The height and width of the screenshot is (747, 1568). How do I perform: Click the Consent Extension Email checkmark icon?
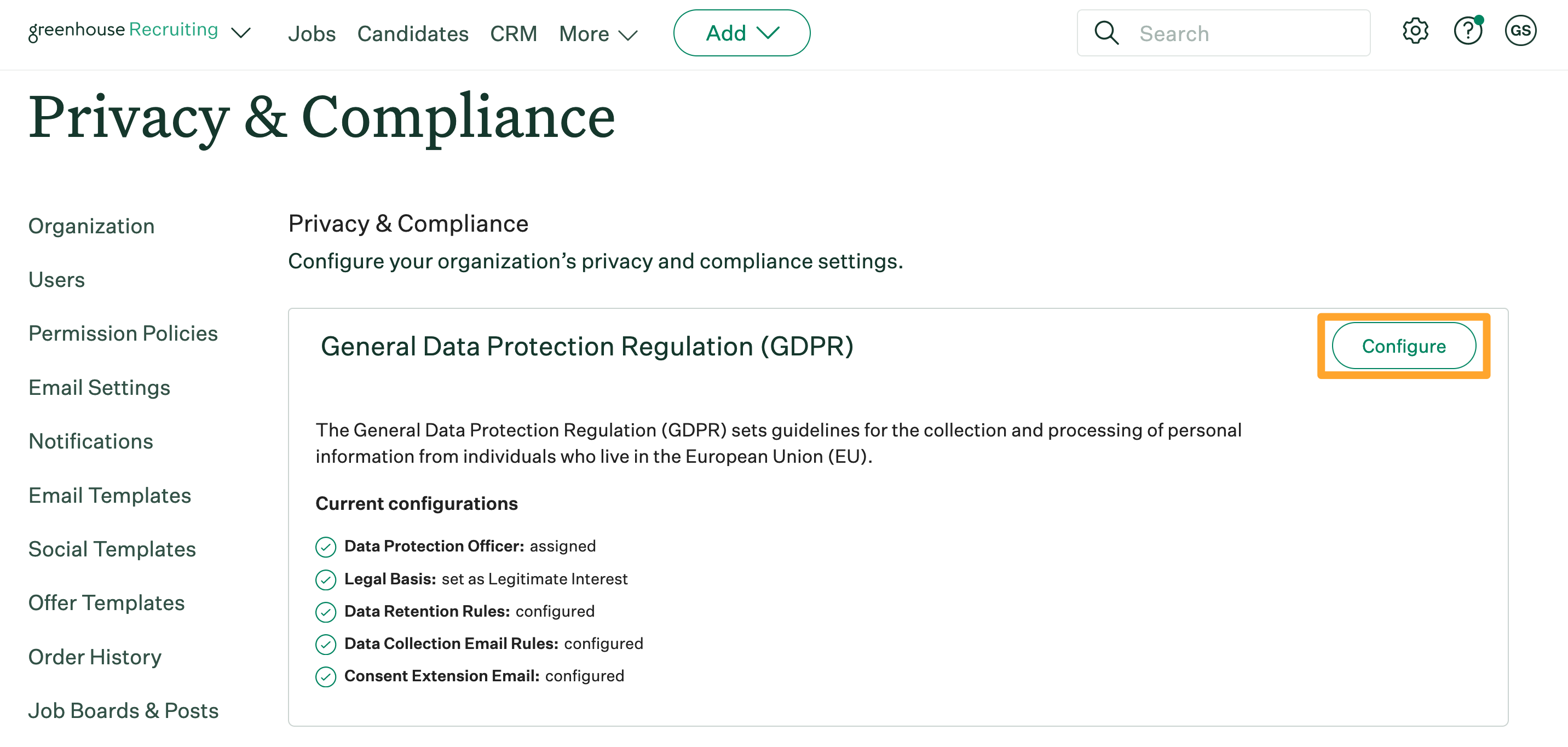[326, 676]
